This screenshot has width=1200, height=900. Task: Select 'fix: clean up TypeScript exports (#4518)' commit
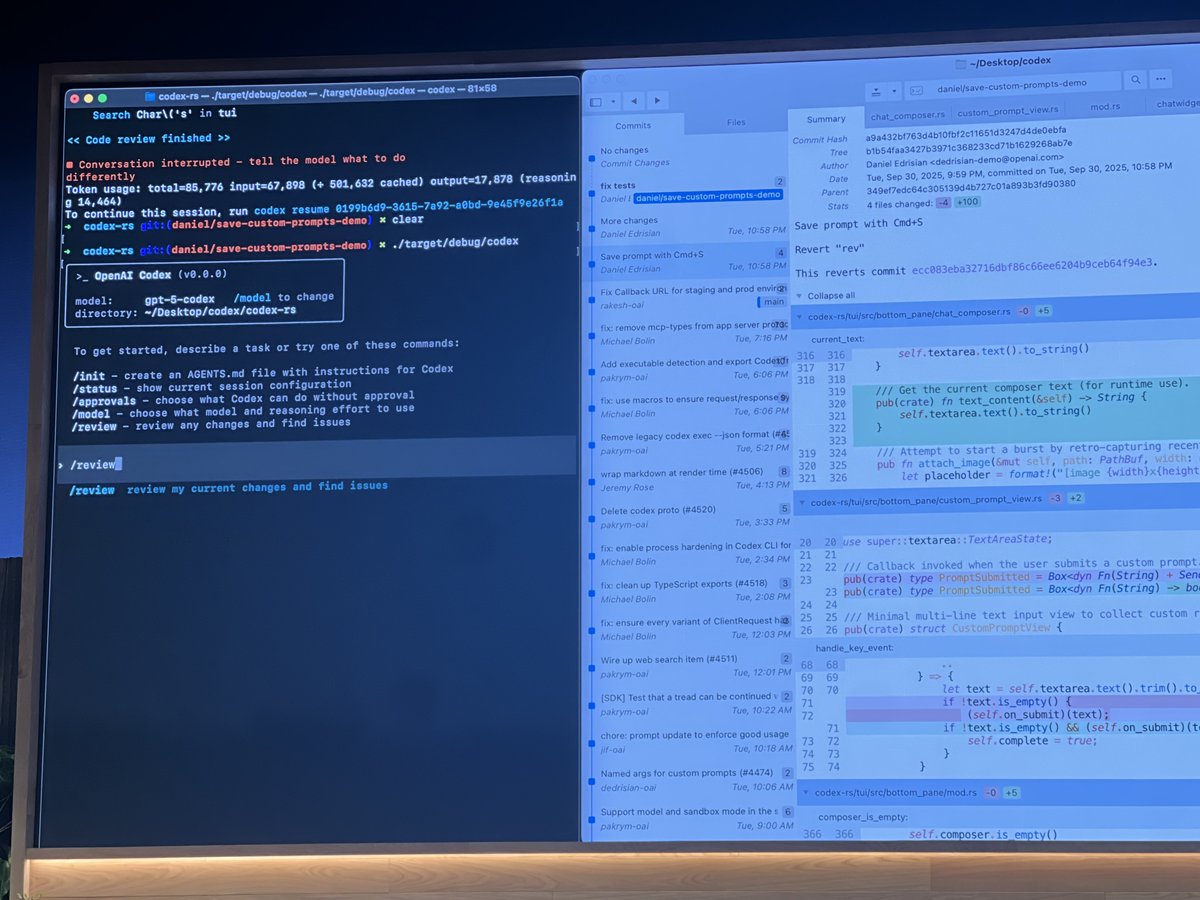(690, 590)
